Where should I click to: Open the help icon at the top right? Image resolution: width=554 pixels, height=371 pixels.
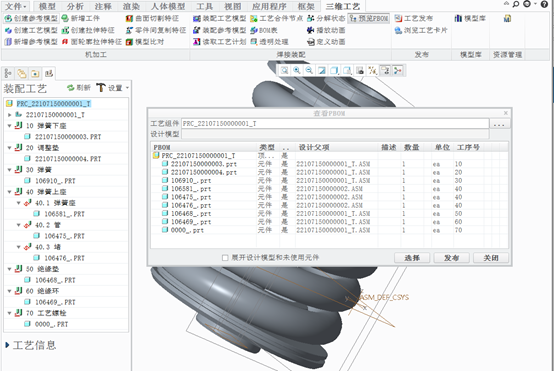tap(544, 4)
